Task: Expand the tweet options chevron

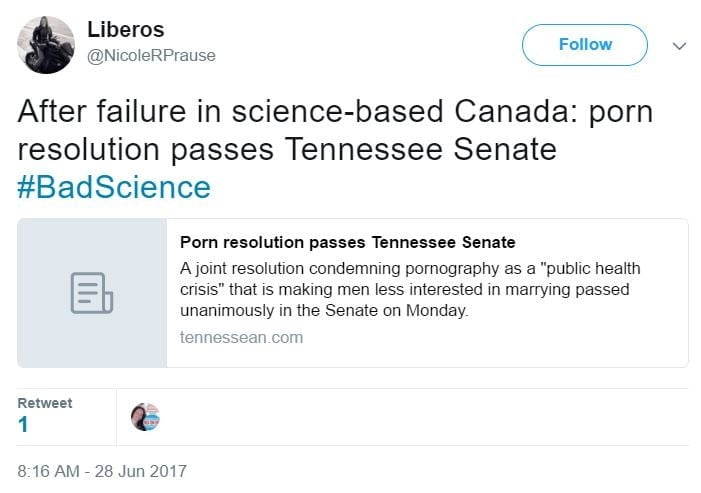Action: click(x=679, y=46)
